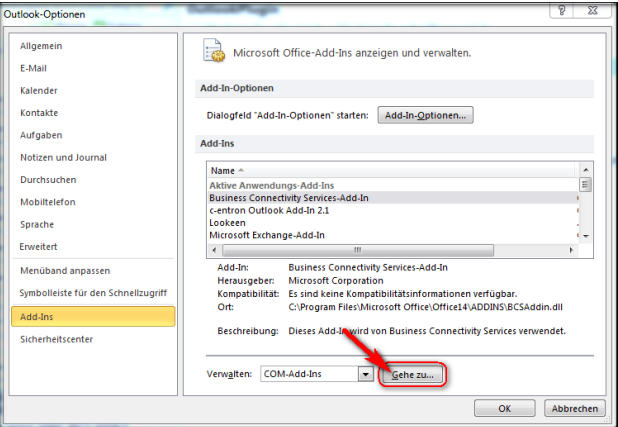Choose the Erweitert category
The height and width of the screenshot is (427, 618).
pos(39,246)
